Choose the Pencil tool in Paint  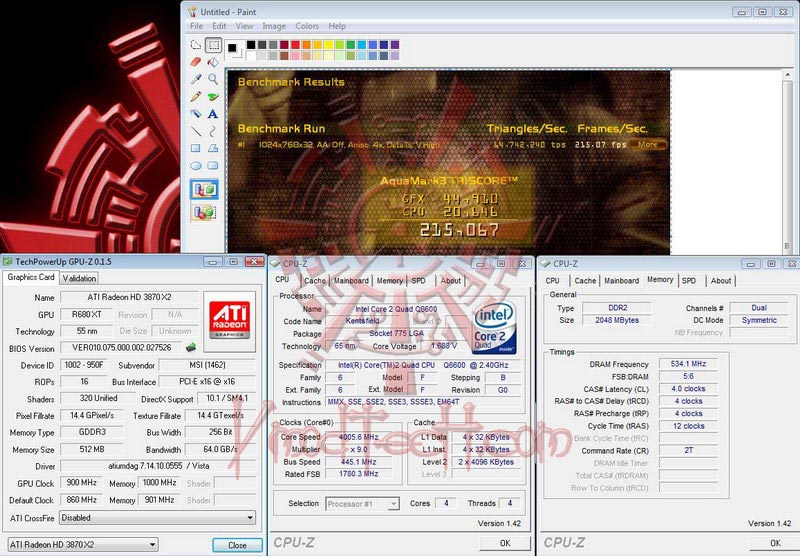(x=196, y=96)
